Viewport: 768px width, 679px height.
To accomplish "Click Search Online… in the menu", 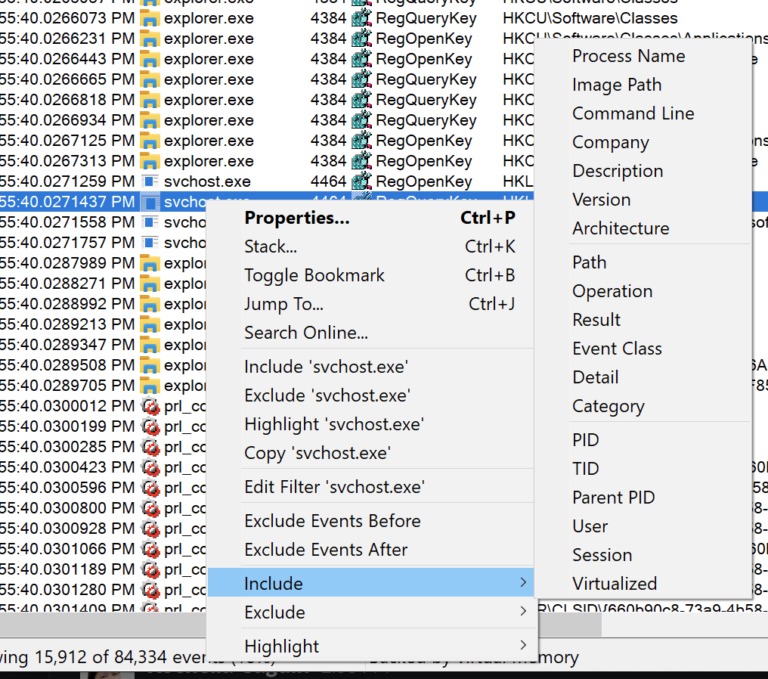I will tap(306, 333).
